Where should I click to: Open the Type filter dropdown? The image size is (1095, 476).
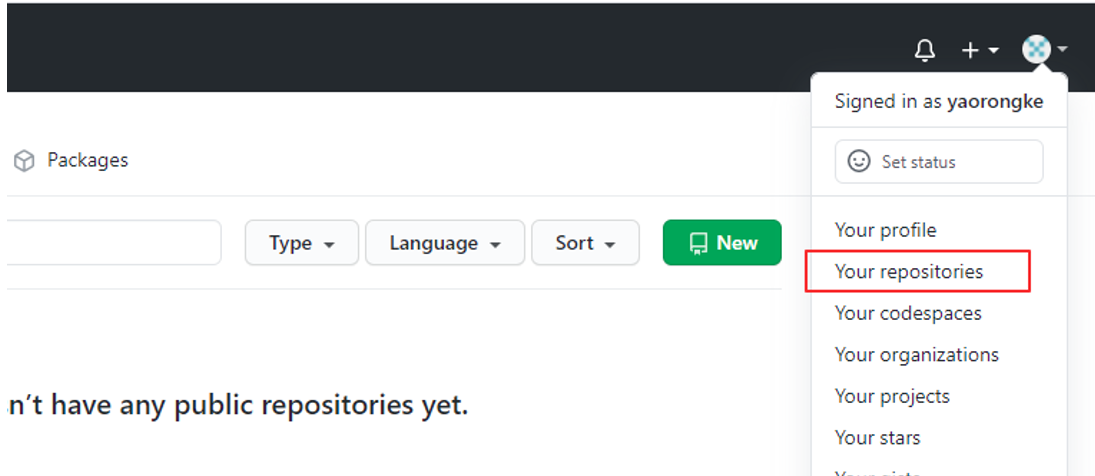(x=302, y=243)
